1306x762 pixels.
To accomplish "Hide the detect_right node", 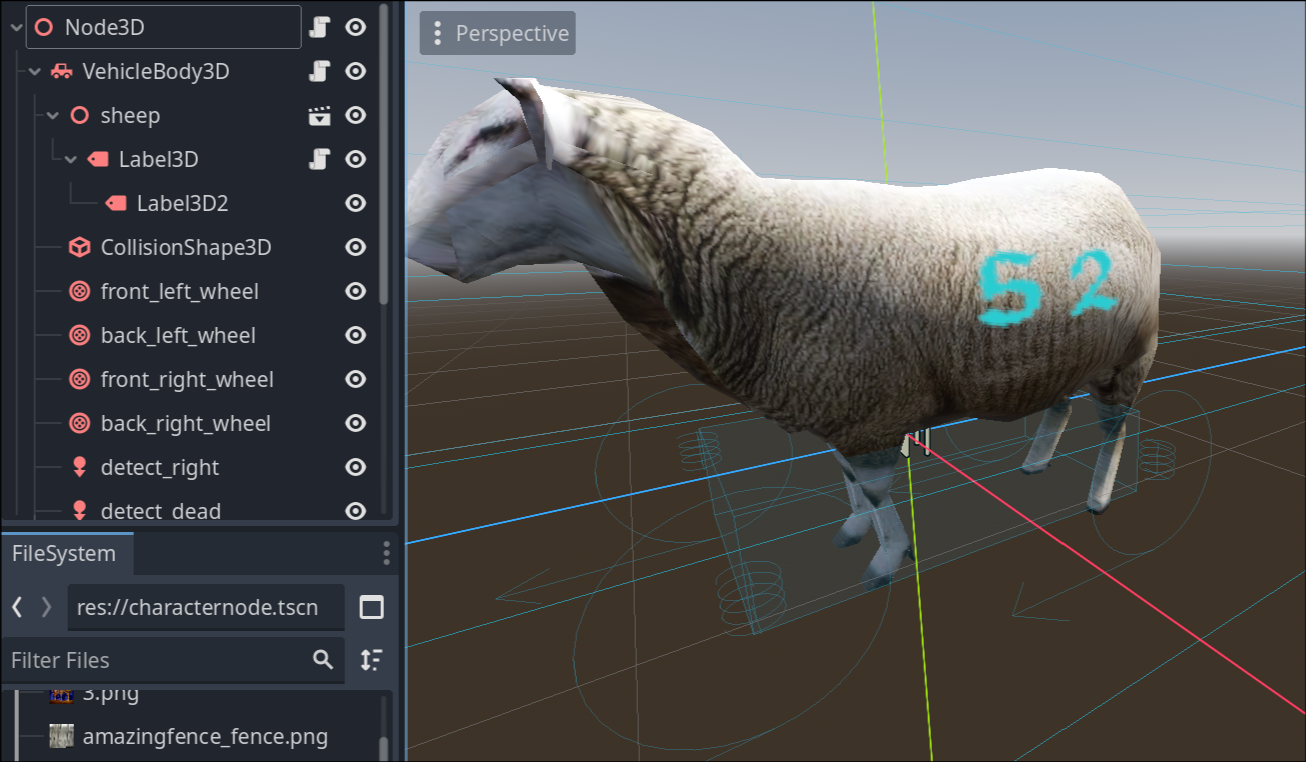I will pyautogui.click(x=355, y=467).
